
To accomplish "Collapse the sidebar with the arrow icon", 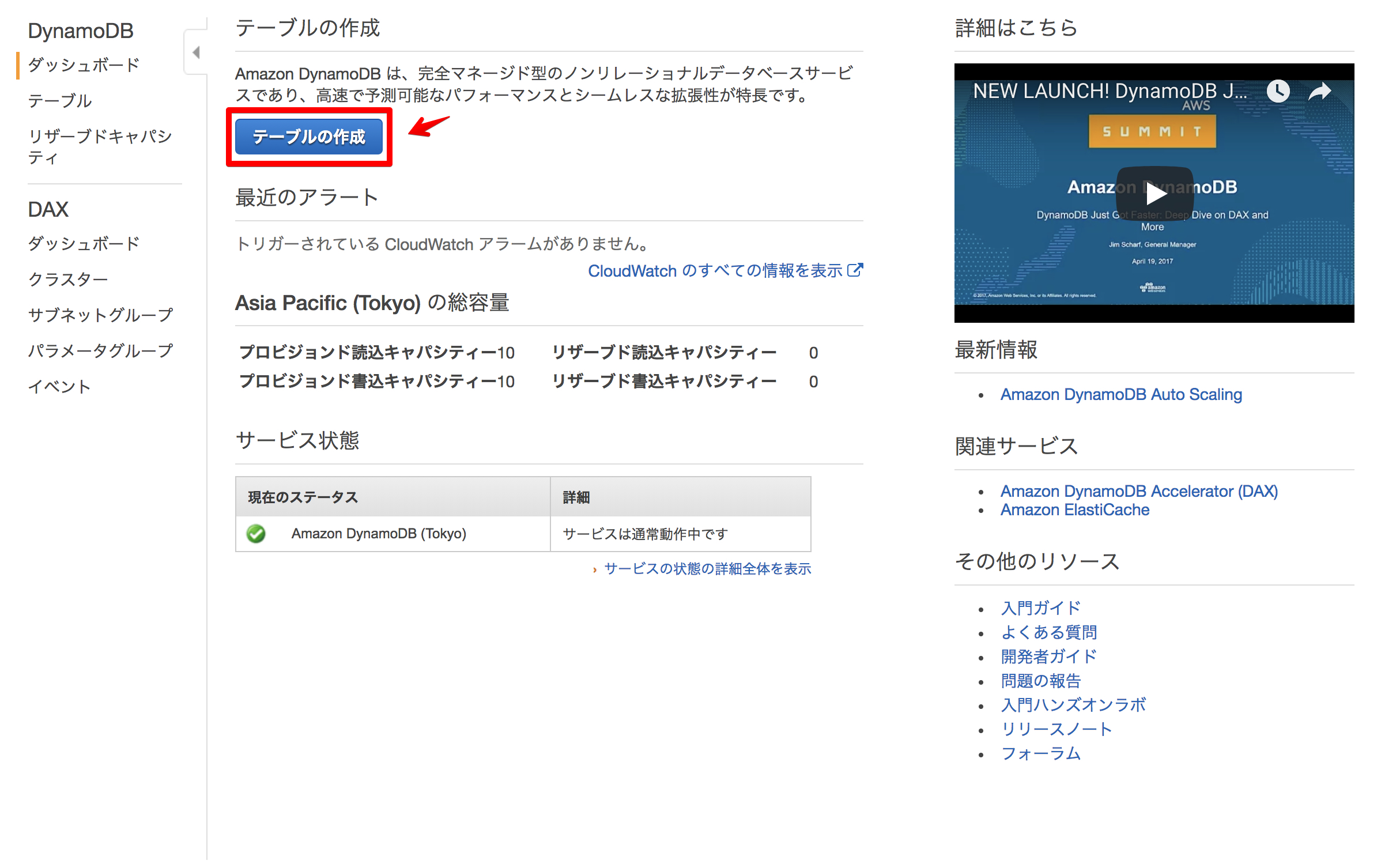I will 196,52.
